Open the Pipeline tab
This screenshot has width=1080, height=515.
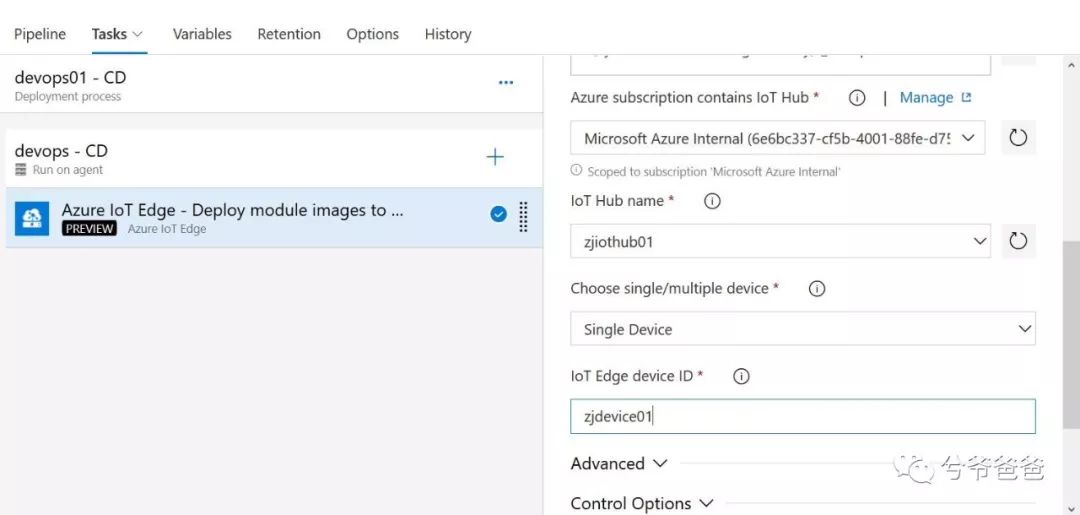[x=40, y=34]
